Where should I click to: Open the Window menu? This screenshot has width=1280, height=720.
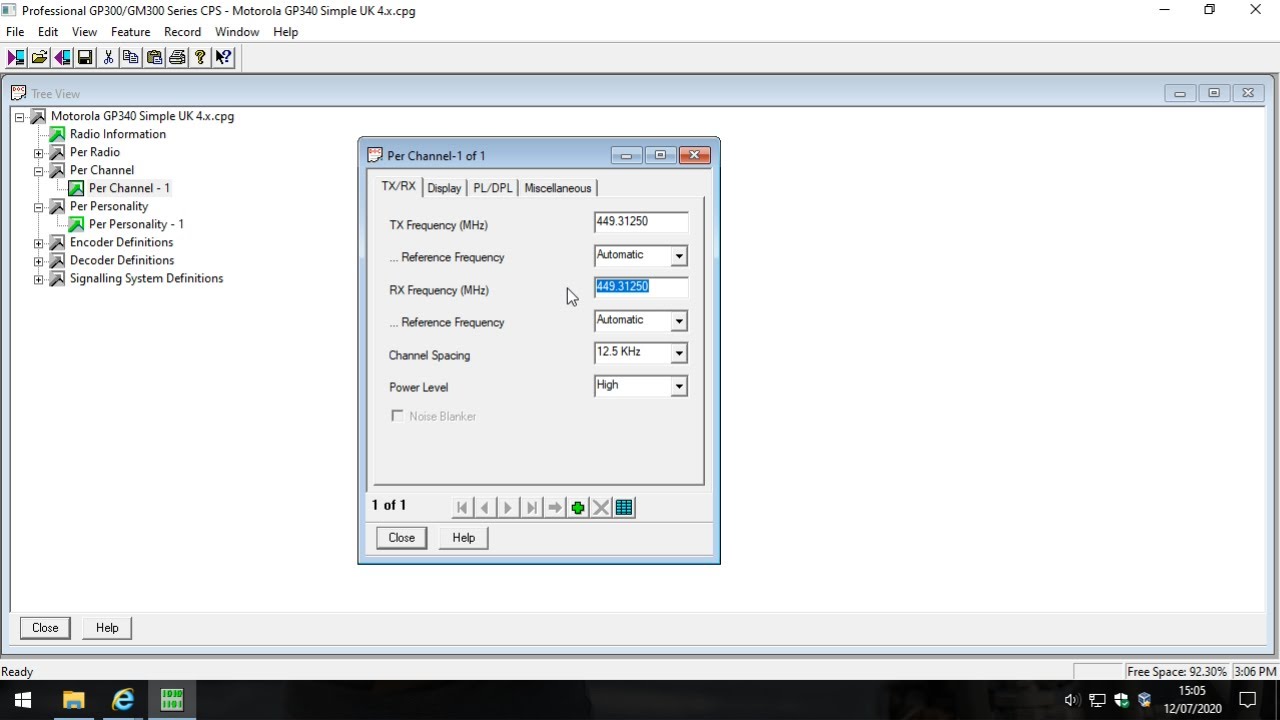237,32
